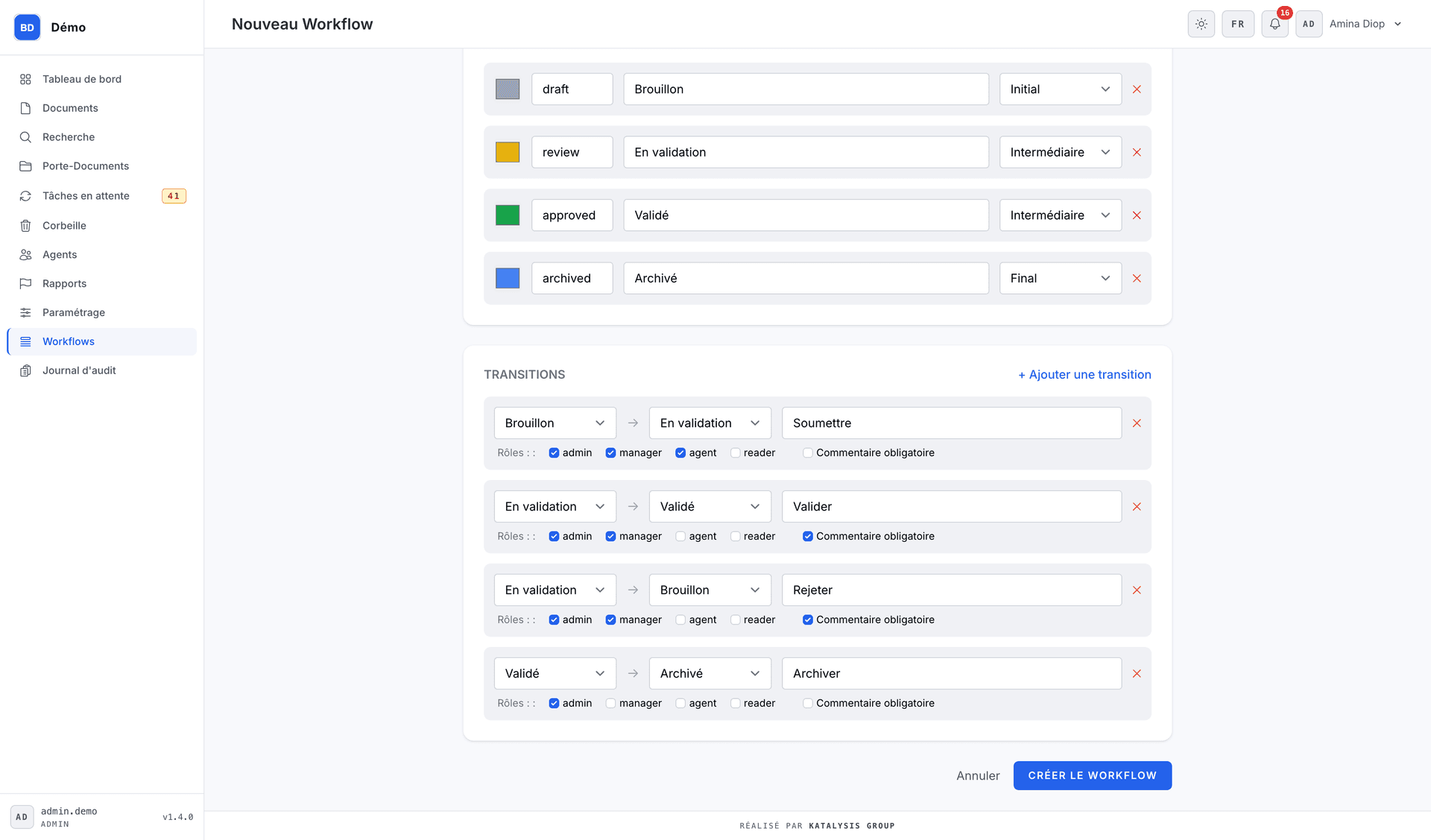Click Créer le workflow button

click(1092, 776)
